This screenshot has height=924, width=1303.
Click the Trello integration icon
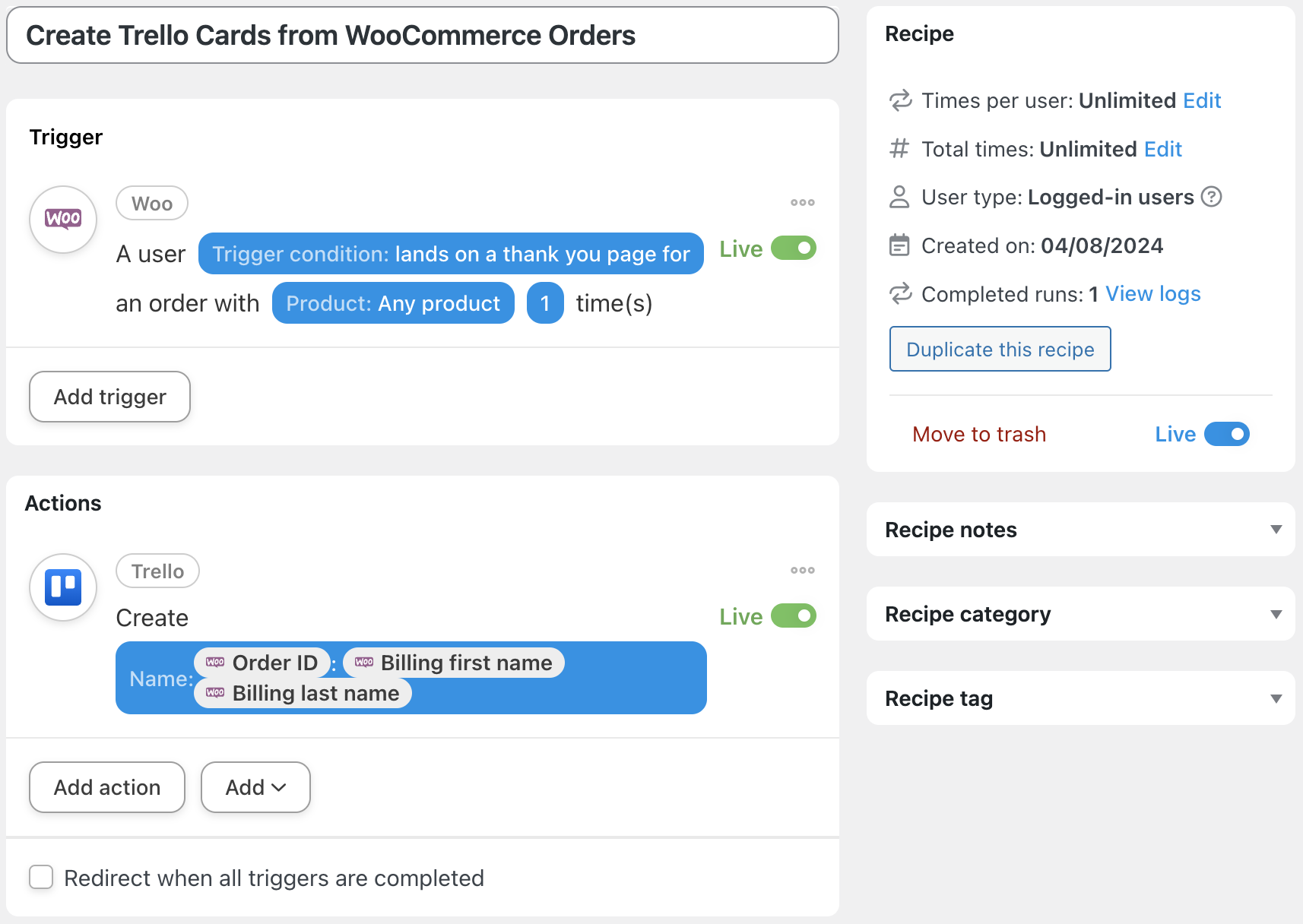(63, 587)
